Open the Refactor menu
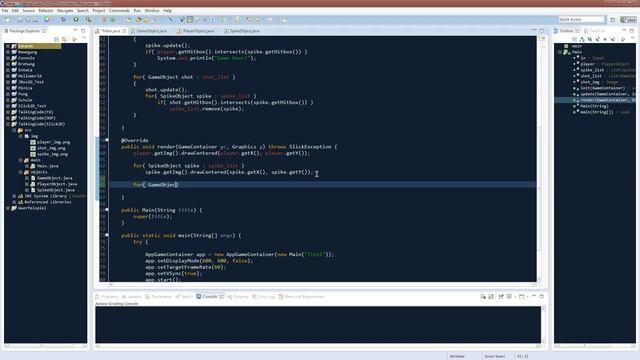640x360 pixels. [46, 11]
